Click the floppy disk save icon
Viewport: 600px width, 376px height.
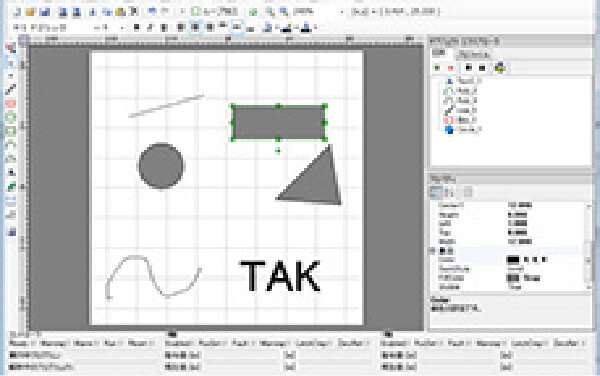pyautogui.click(x=45, y=12)
